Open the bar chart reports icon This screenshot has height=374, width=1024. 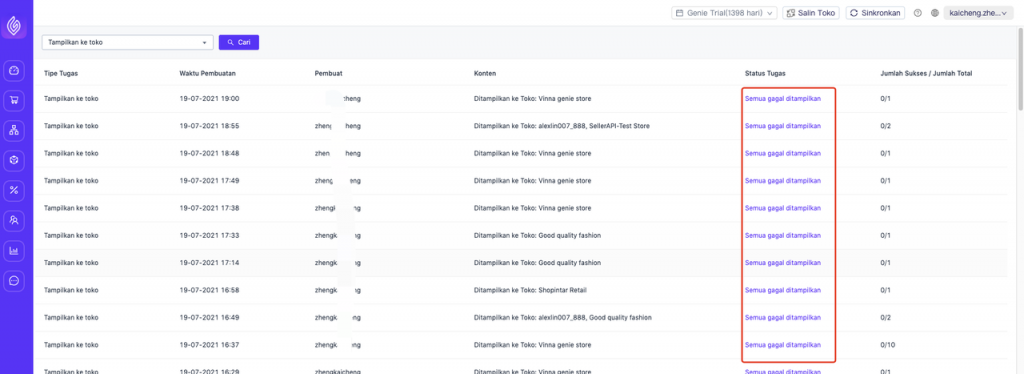tap(14, 250)
